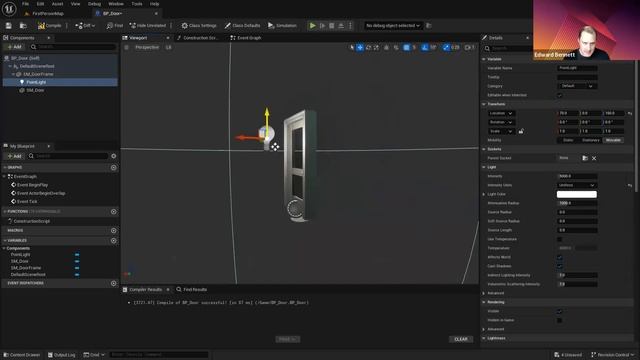Image resolution: width=640 pixels, height=360 pixels.
Task: Collapse the DefaultSceneRoot tree node
Action: 10,66
